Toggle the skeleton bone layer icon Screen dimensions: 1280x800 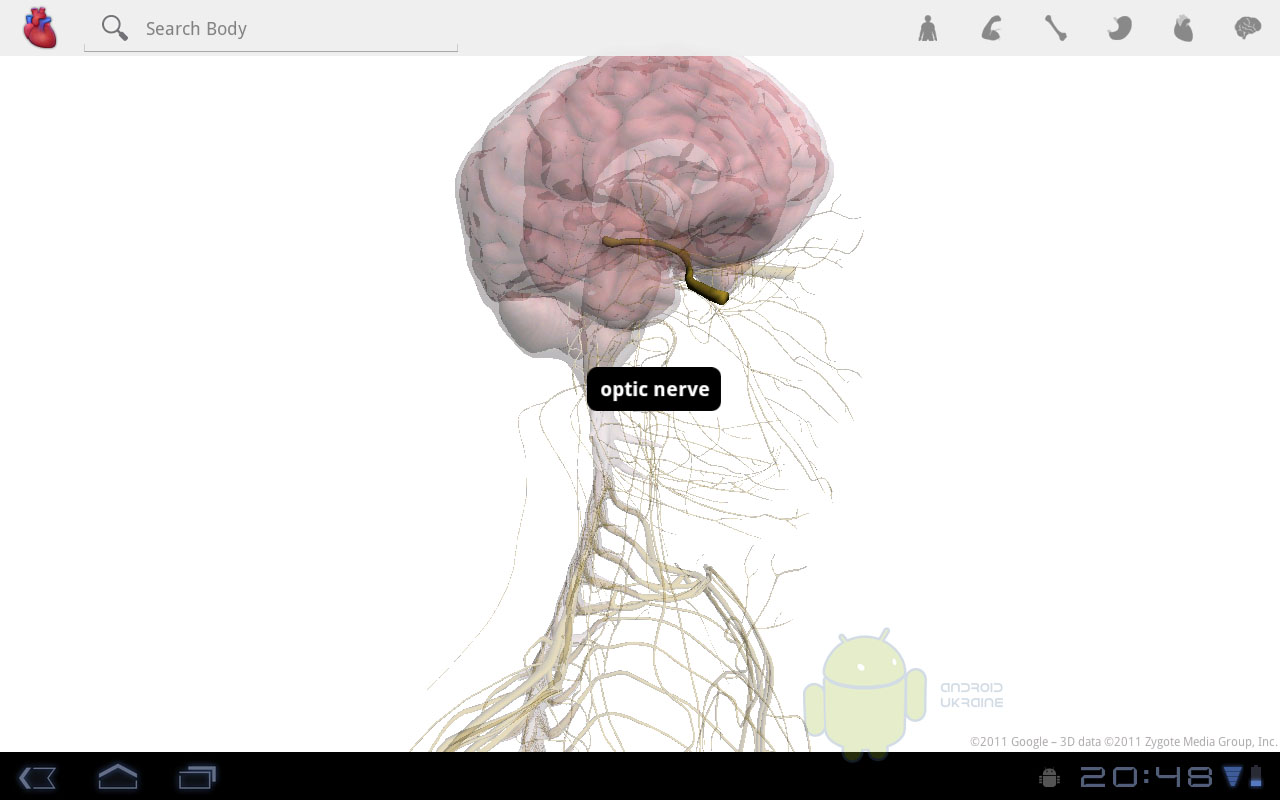point(1056,28)
